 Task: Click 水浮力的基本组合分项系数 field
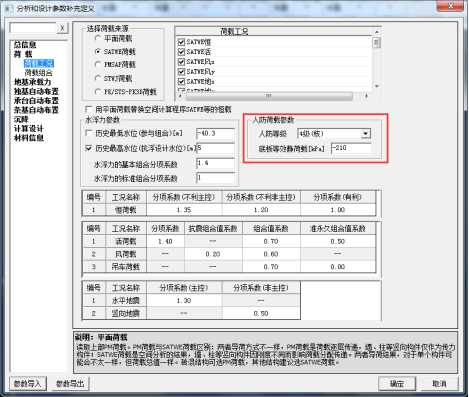click(x=215, y=163)
